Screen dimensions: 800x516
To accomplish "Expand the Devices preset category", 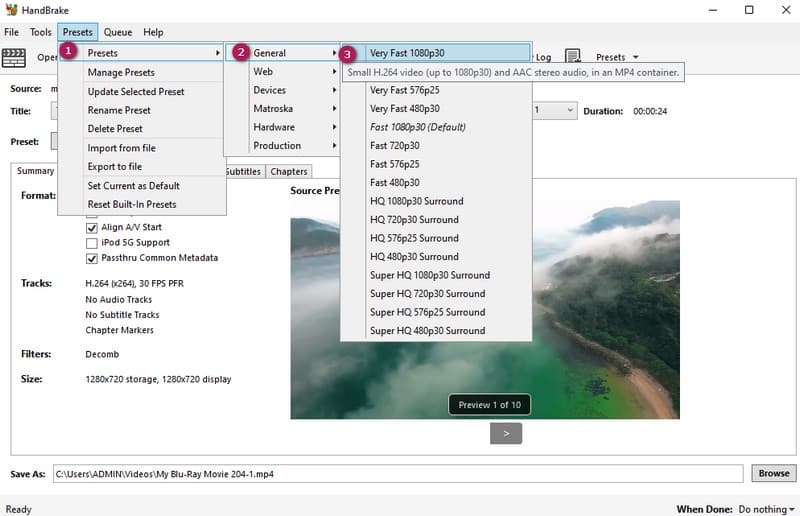I will click(282, 90).
